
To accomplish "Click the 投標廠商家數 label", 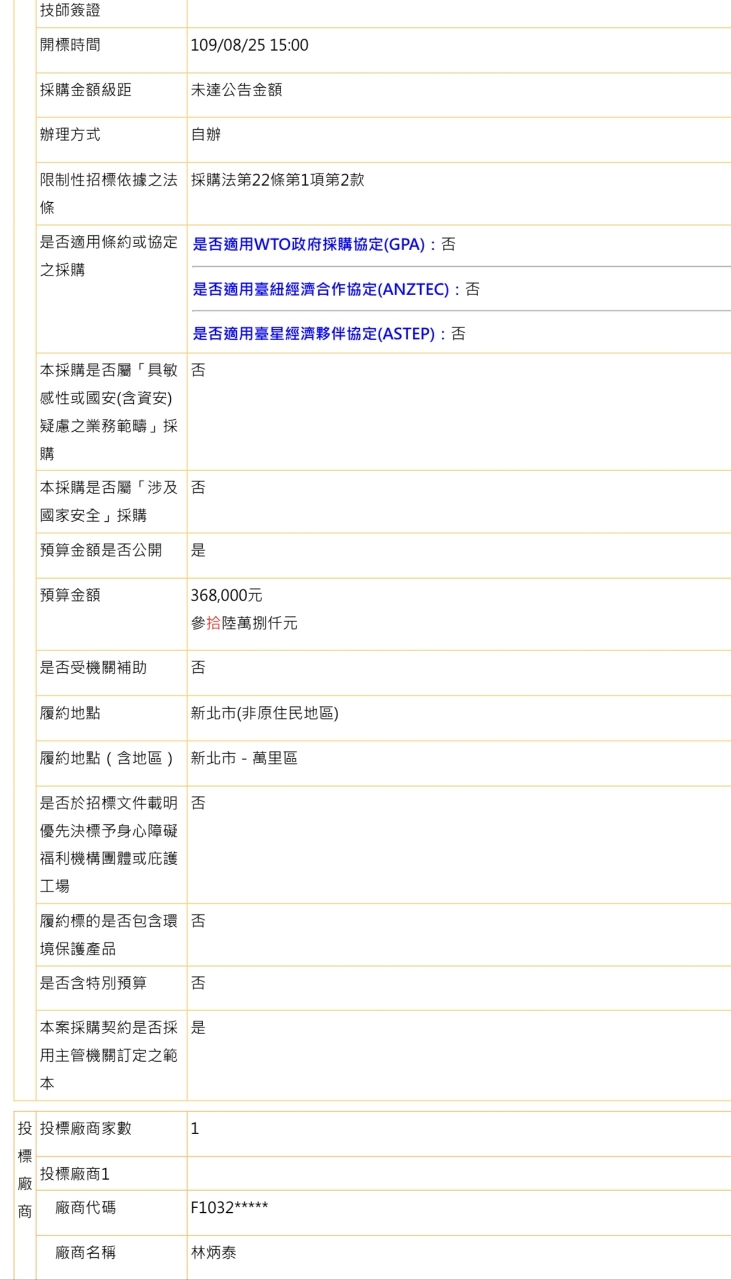I will point(85,1128).
